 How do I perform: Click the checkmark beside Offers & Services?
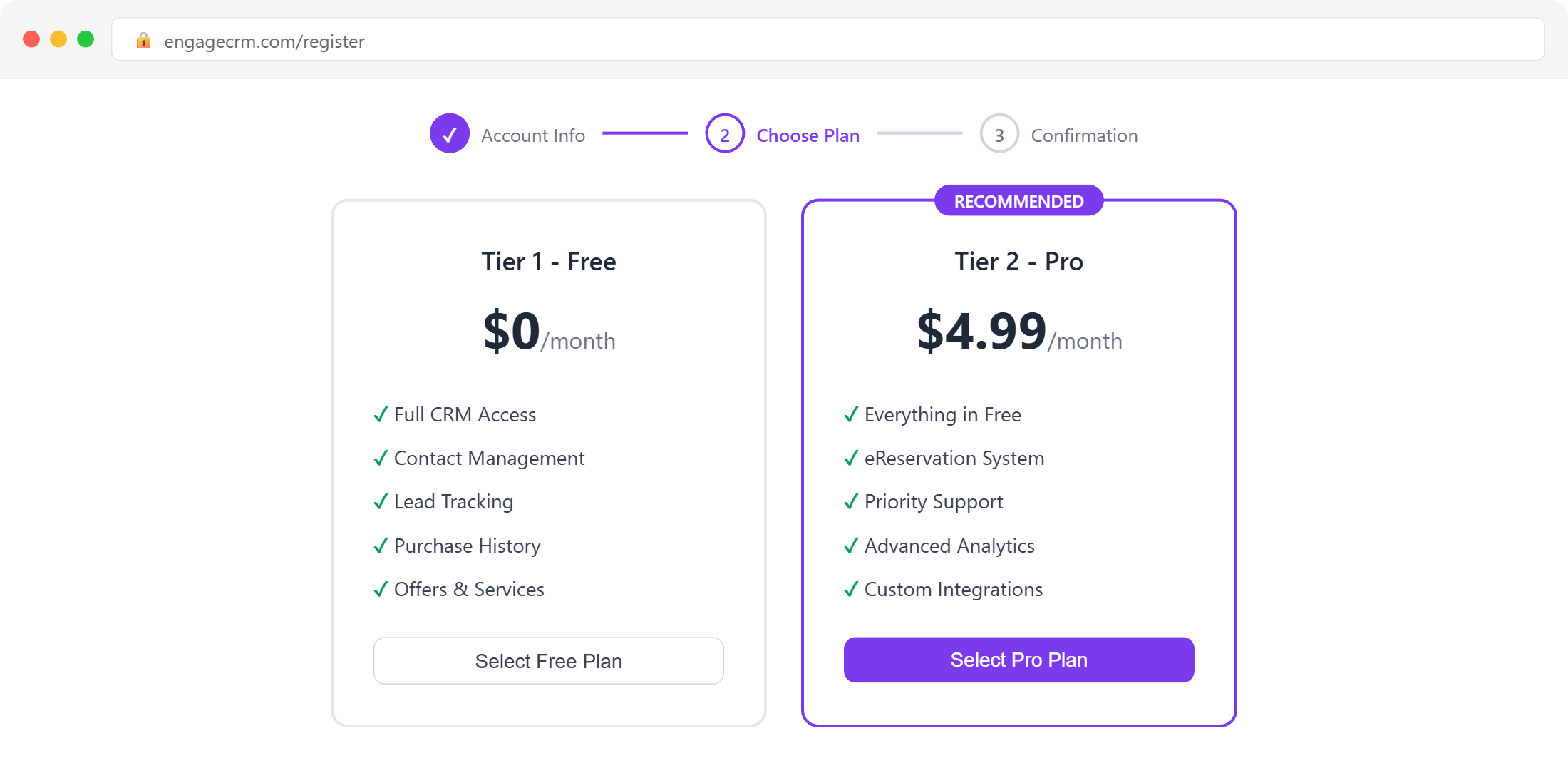[380, 590]
